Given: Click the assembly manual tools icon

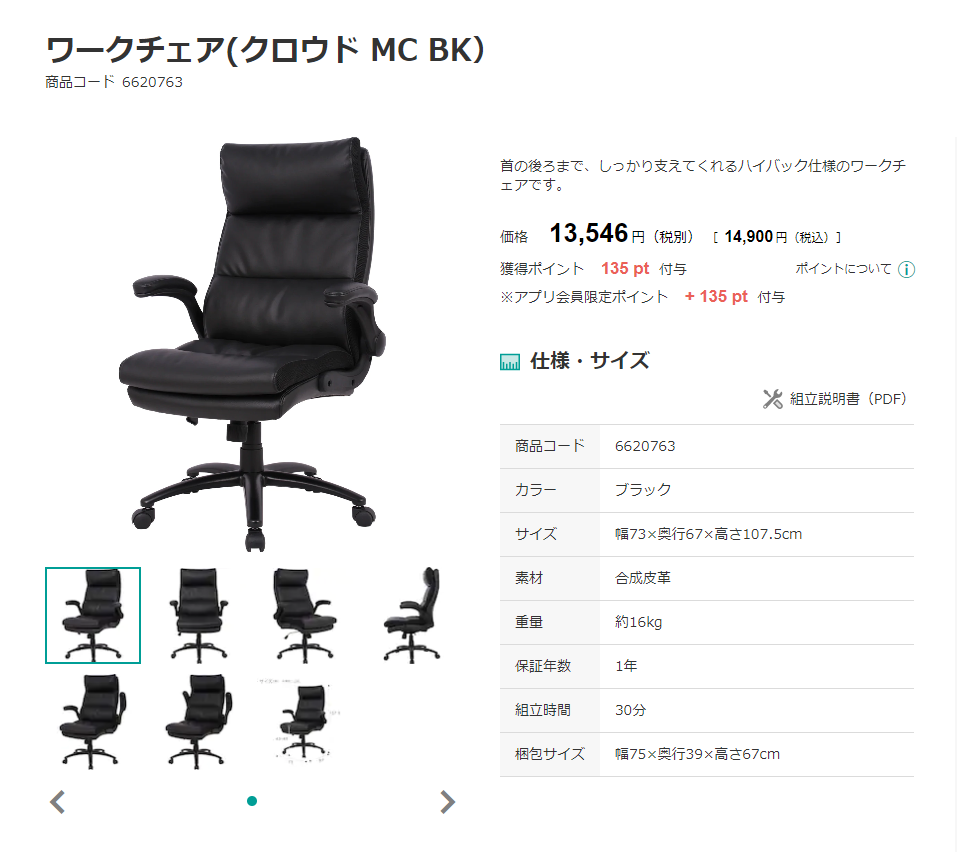Looking at the screenshot, I should pyautogui.click(x=773, y=399).
